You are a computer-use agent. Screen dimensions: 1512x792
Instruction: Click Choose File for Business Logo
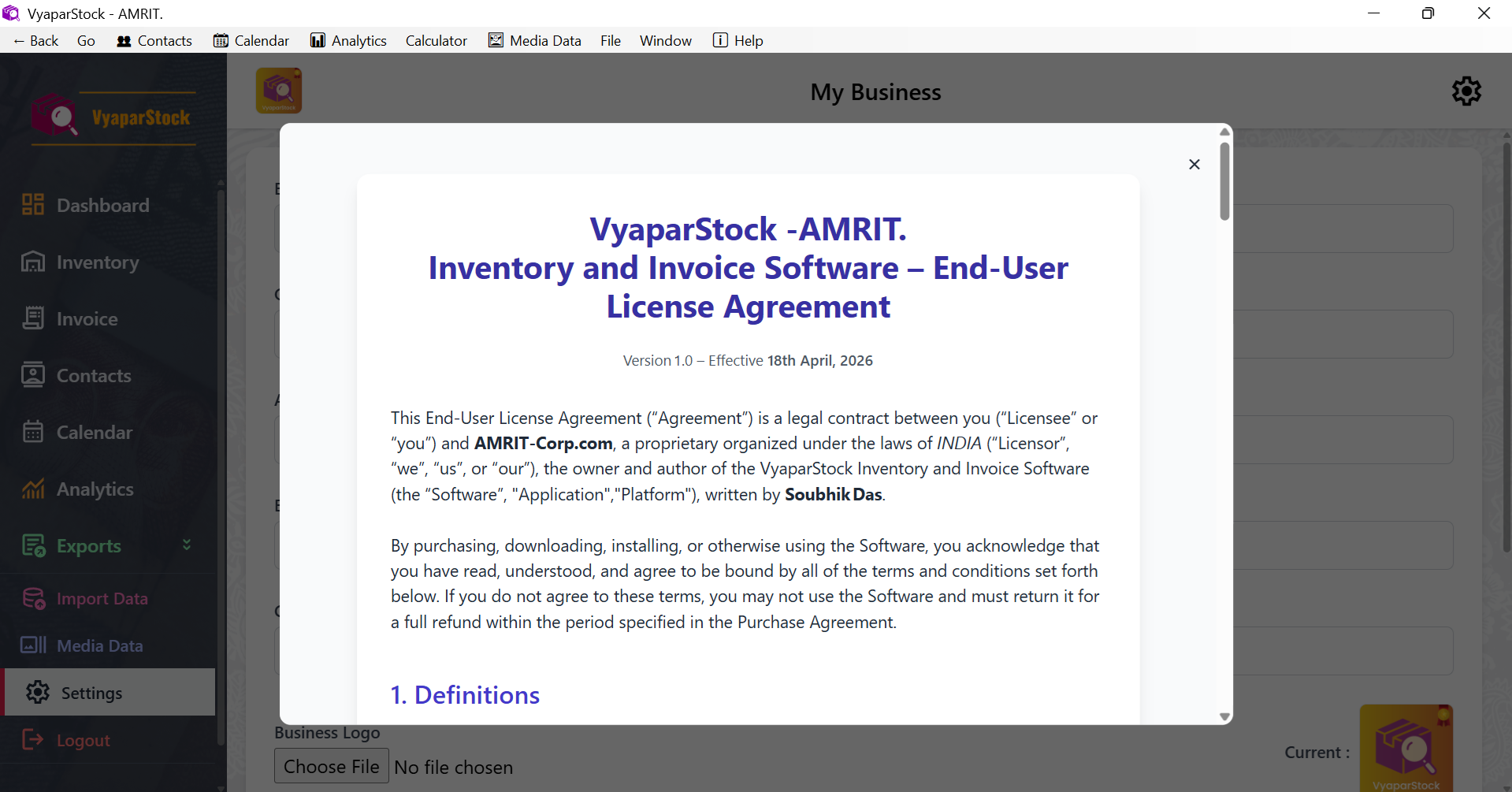click(x=331, y=765)
